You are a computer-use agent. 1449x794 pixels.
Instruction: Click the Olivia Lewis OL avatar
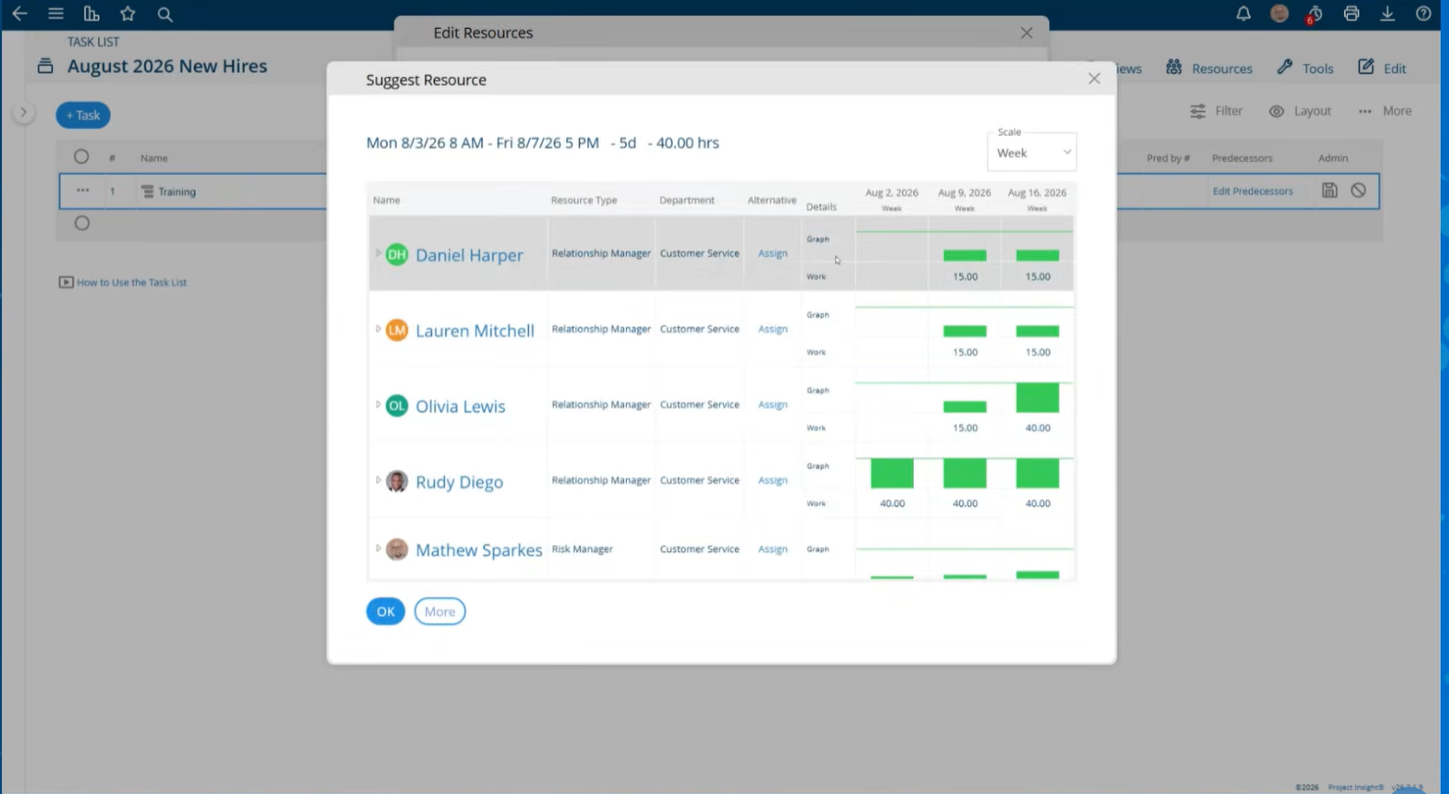397,406
